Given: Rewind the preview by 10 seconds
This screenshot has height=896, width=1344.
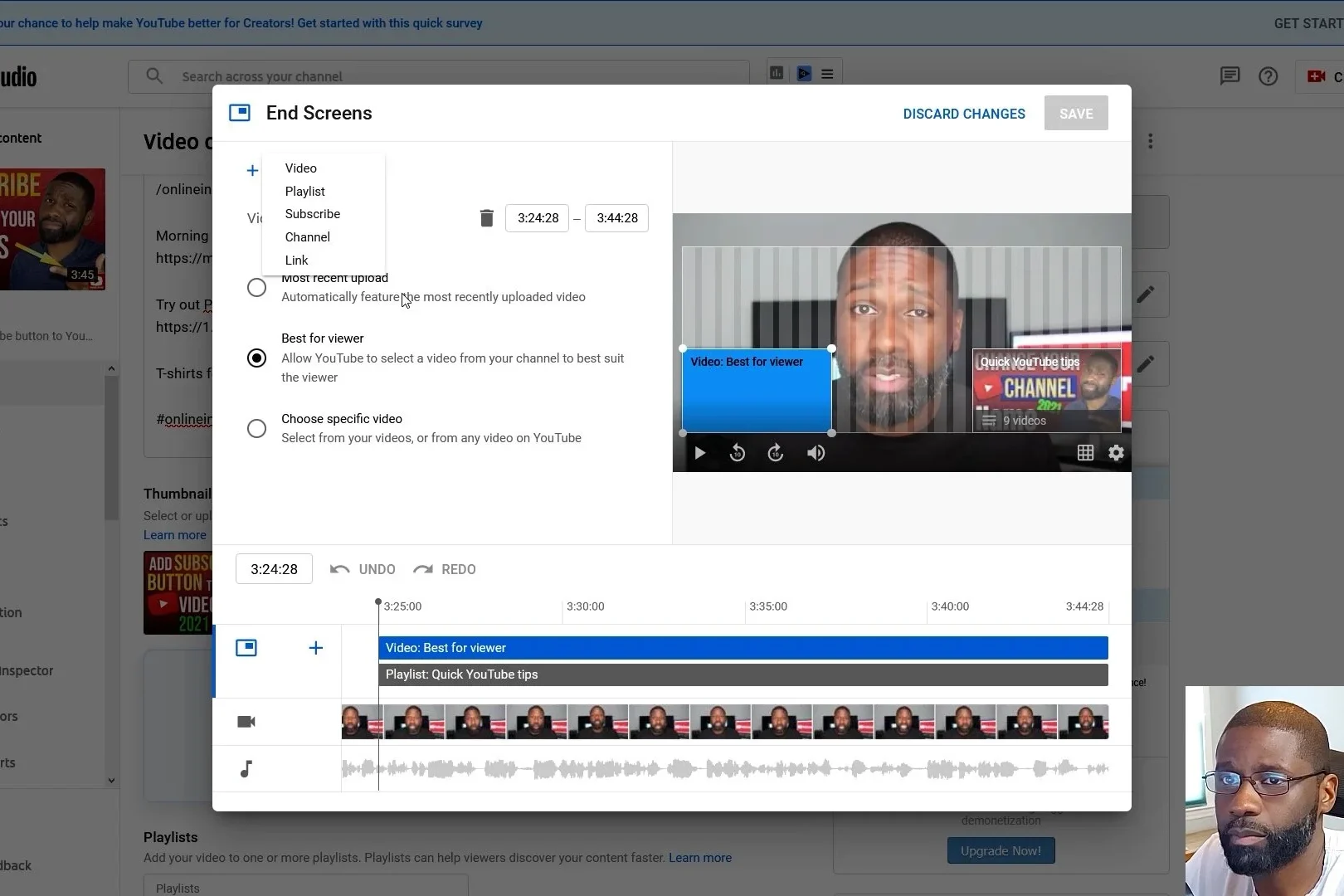Looking at the screenshot, I should click(737, 453).
